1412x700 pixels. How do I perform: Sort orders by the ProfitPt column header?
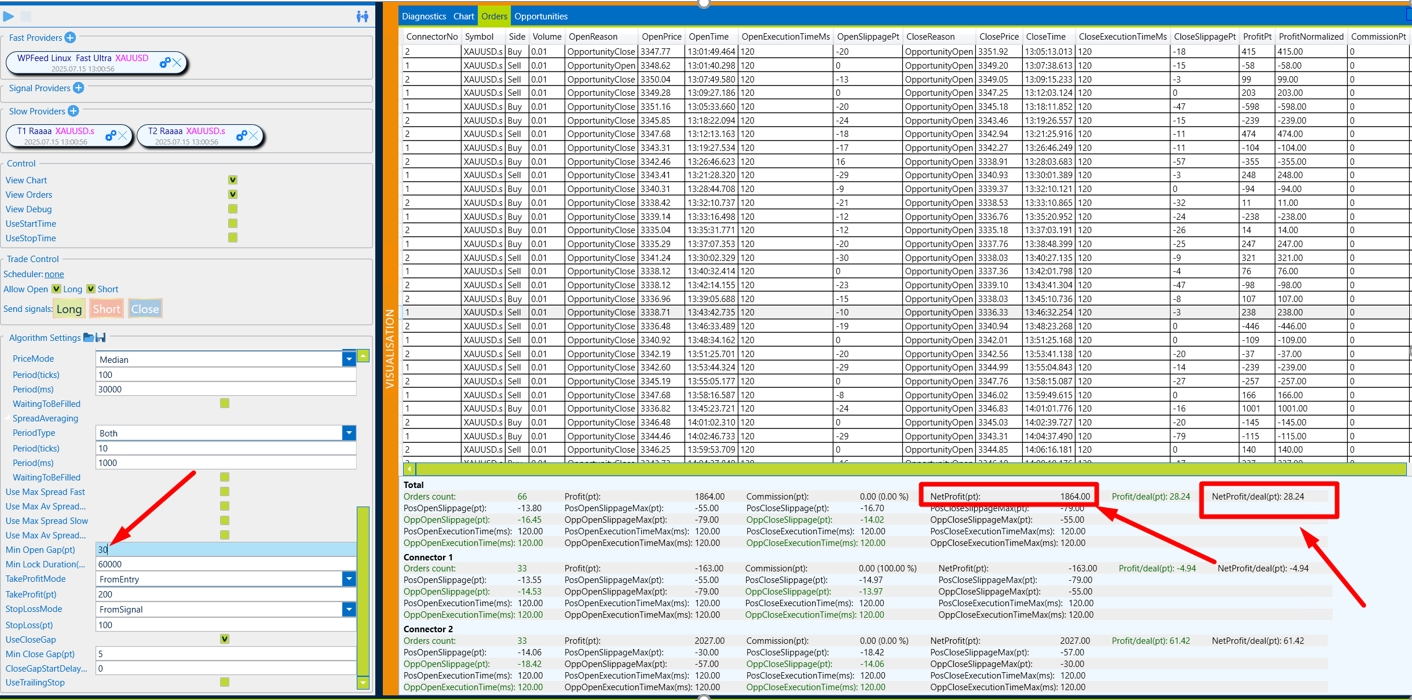pos(1256,37)
